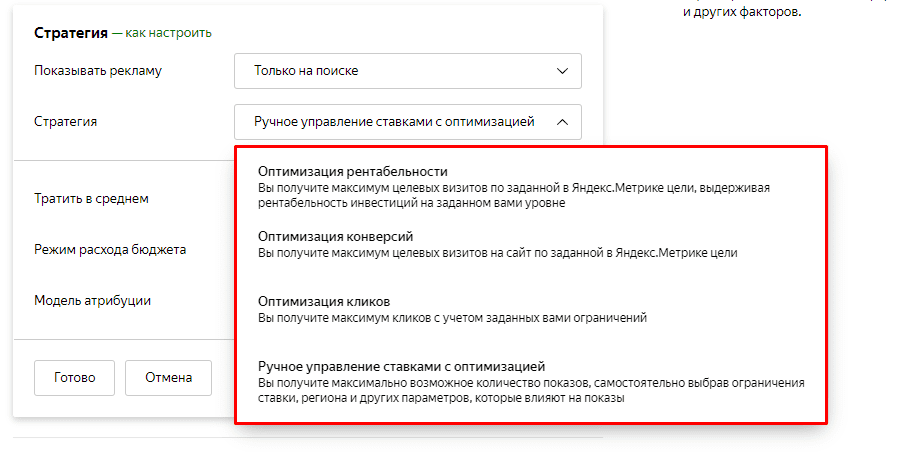
Task: Open the 'Показывать рекламу' dropdown
Action: click(407, 71)
